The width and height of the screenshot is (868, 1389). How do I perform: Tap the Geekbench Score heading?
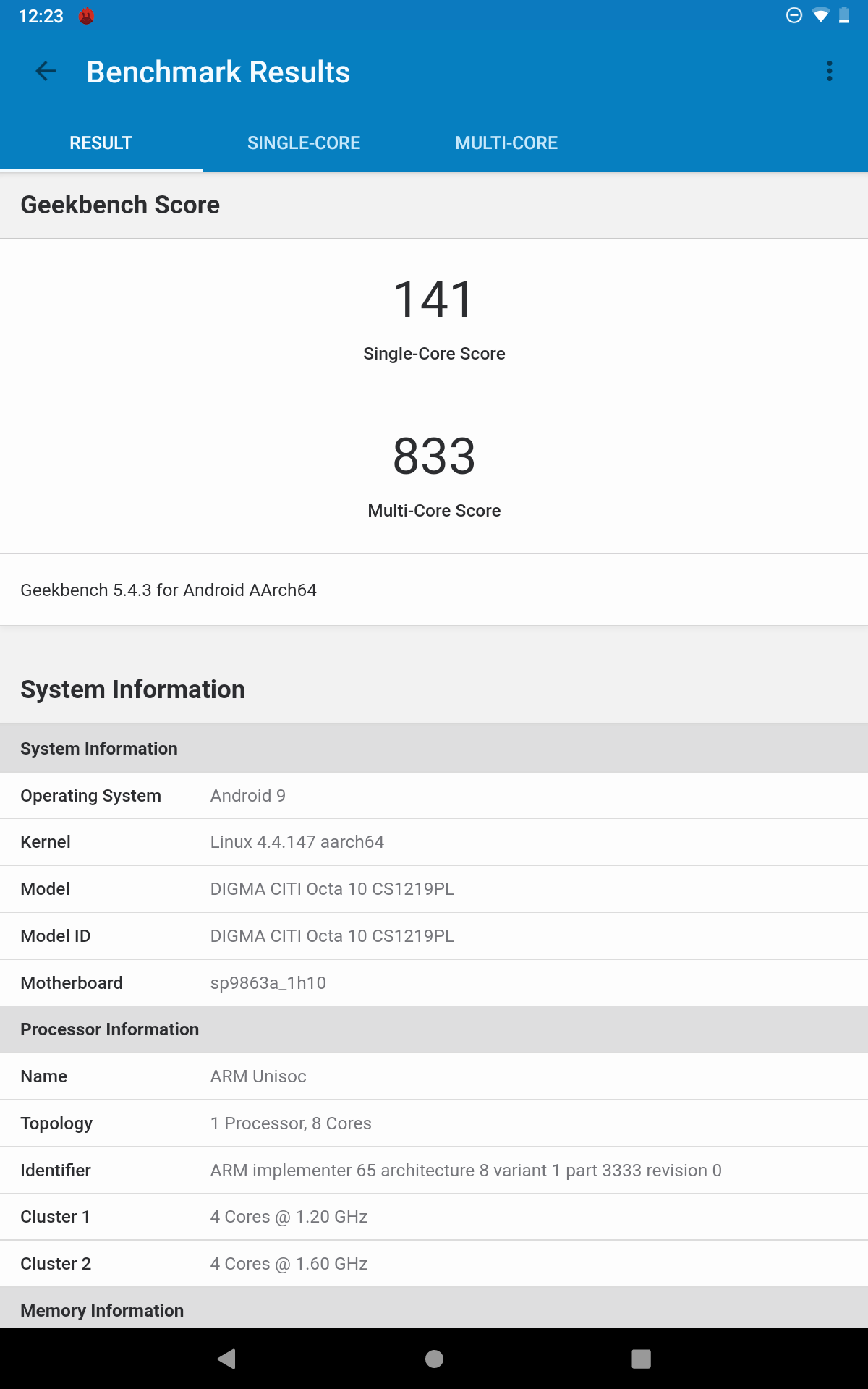pyautogui.click(x=120, y=205)
